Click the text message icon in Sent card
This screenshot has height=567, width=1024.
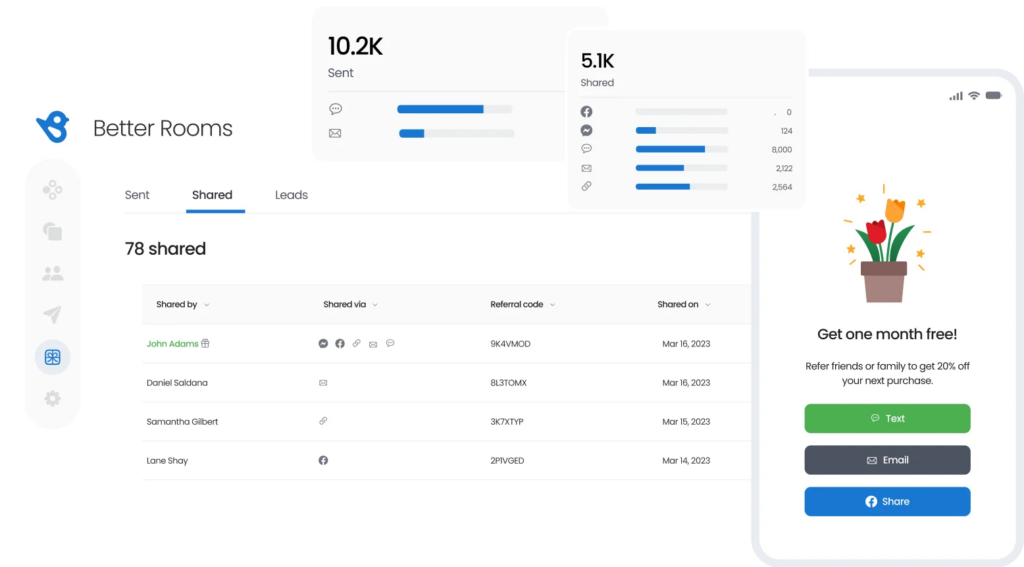[x=336, y=109]
